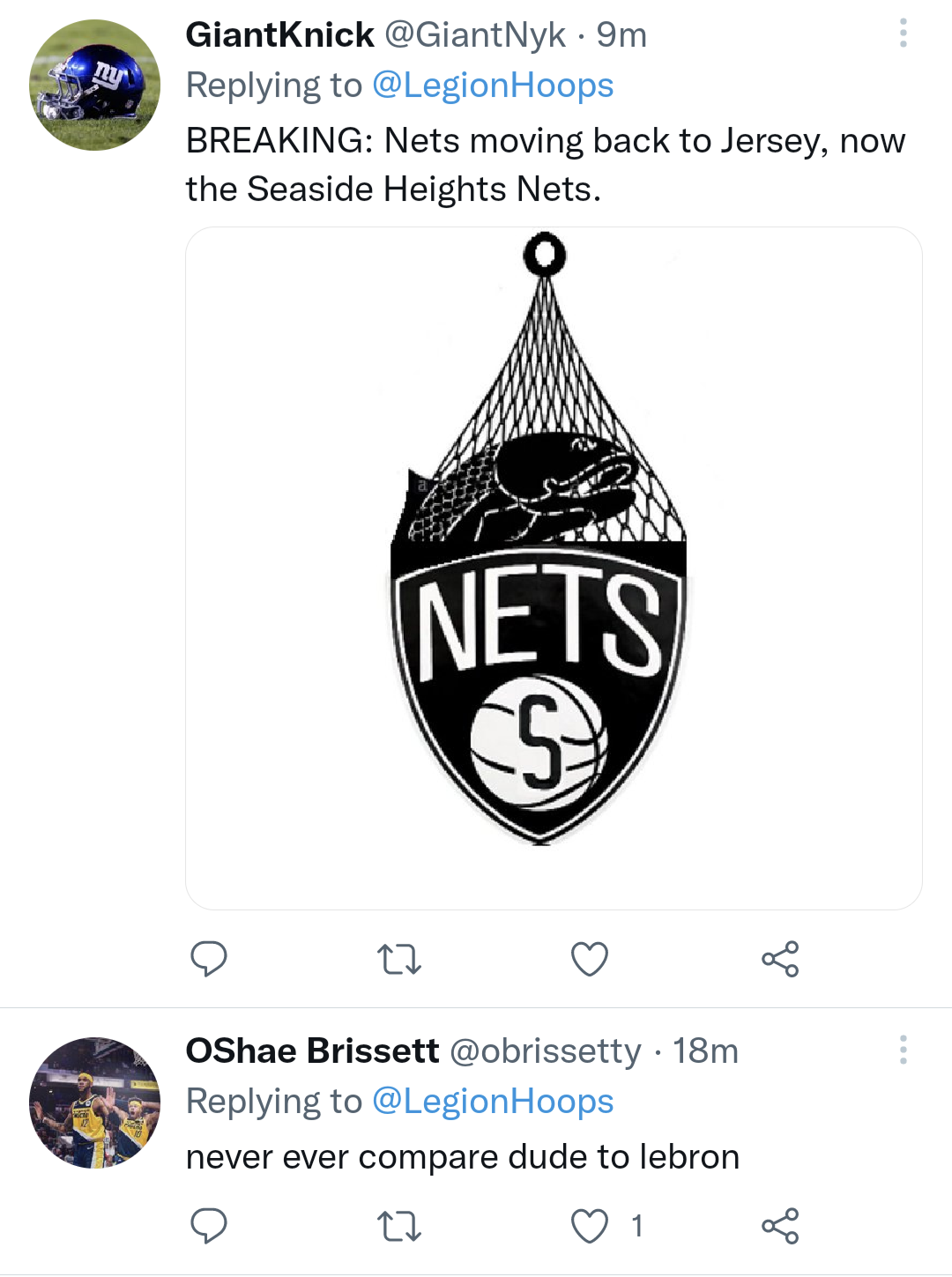Open @LegionHoops link in OShae Brissett's reply
This screenshot has width=952, height=1277.
click(493, 1102)
